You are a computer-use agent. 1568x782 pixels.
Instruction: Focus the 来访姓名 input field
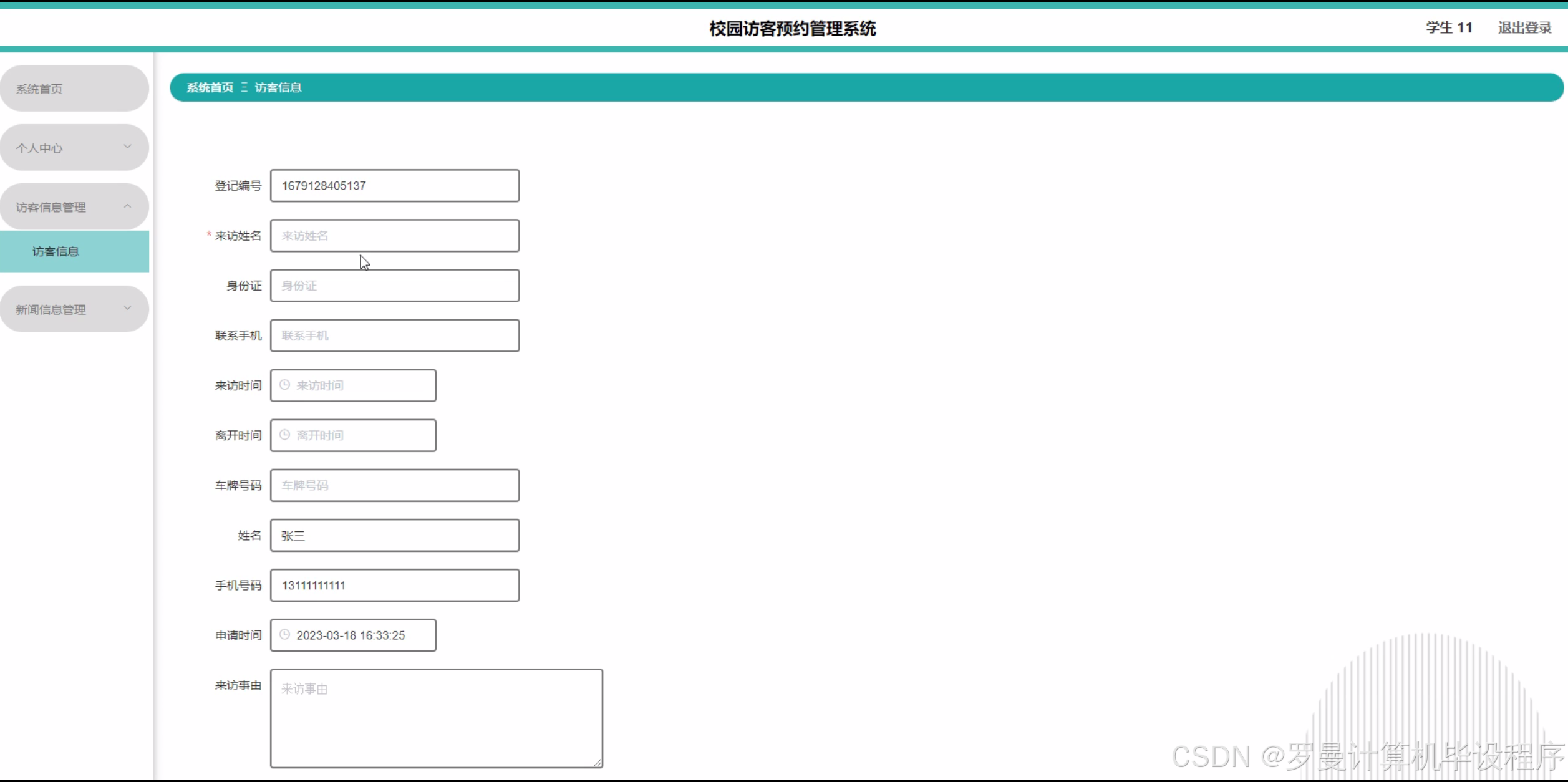tap(394, 236)
